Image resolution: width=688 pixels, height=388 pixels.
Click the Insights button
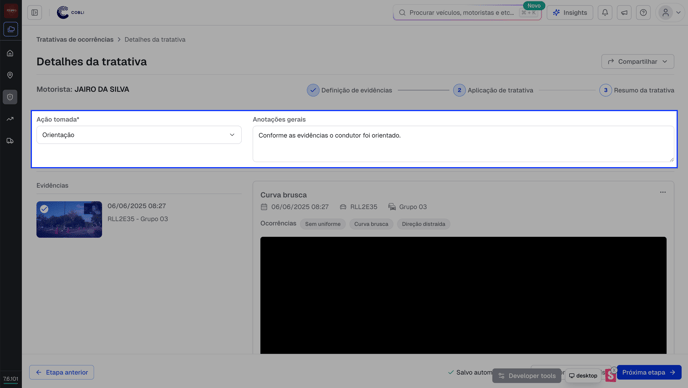tap(570, 13)
